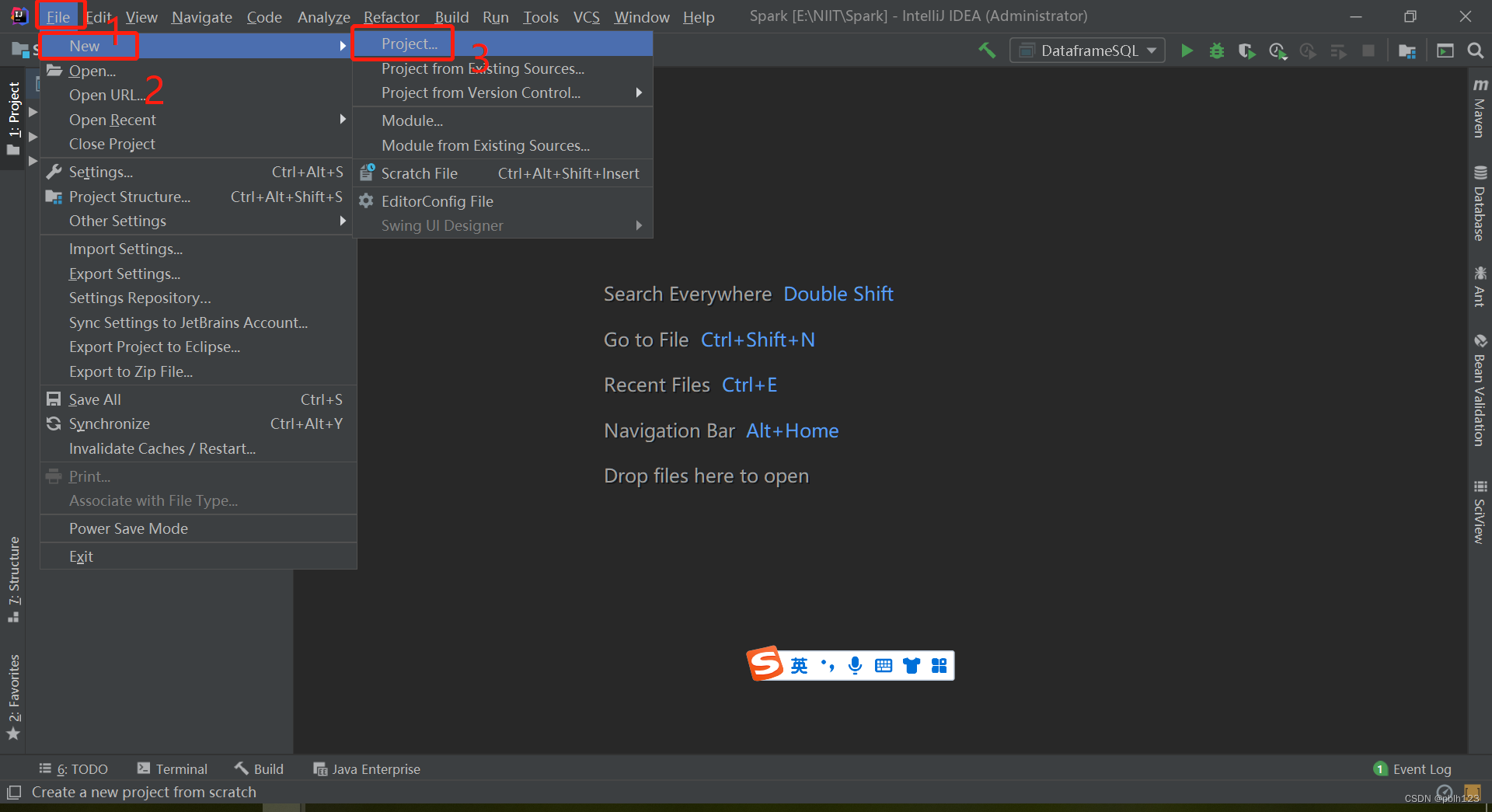Open the Event Log panel
The height and width of the screenshot is (812, 1492).
[x=1413, y=769]
